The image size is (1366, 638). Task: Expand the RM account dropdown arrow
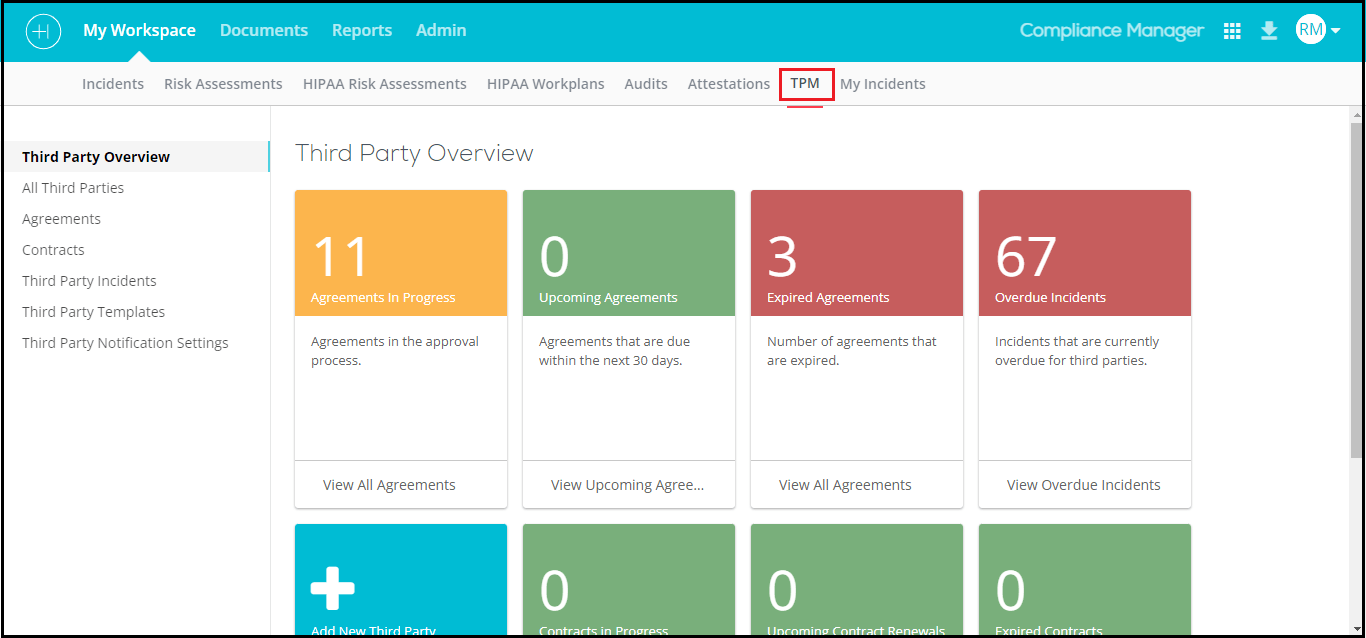pyautogui.click(x=1335, y=30)
